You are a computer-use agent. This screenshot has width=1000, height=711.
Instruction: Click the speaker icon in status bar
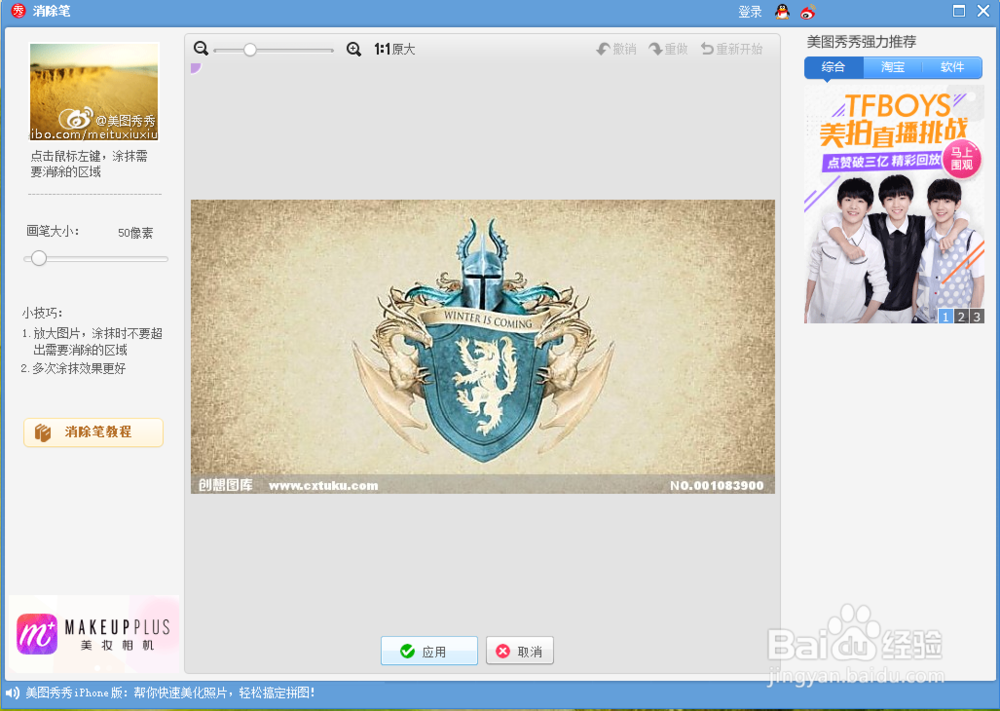pyautogui.click(x=12, y=693)
